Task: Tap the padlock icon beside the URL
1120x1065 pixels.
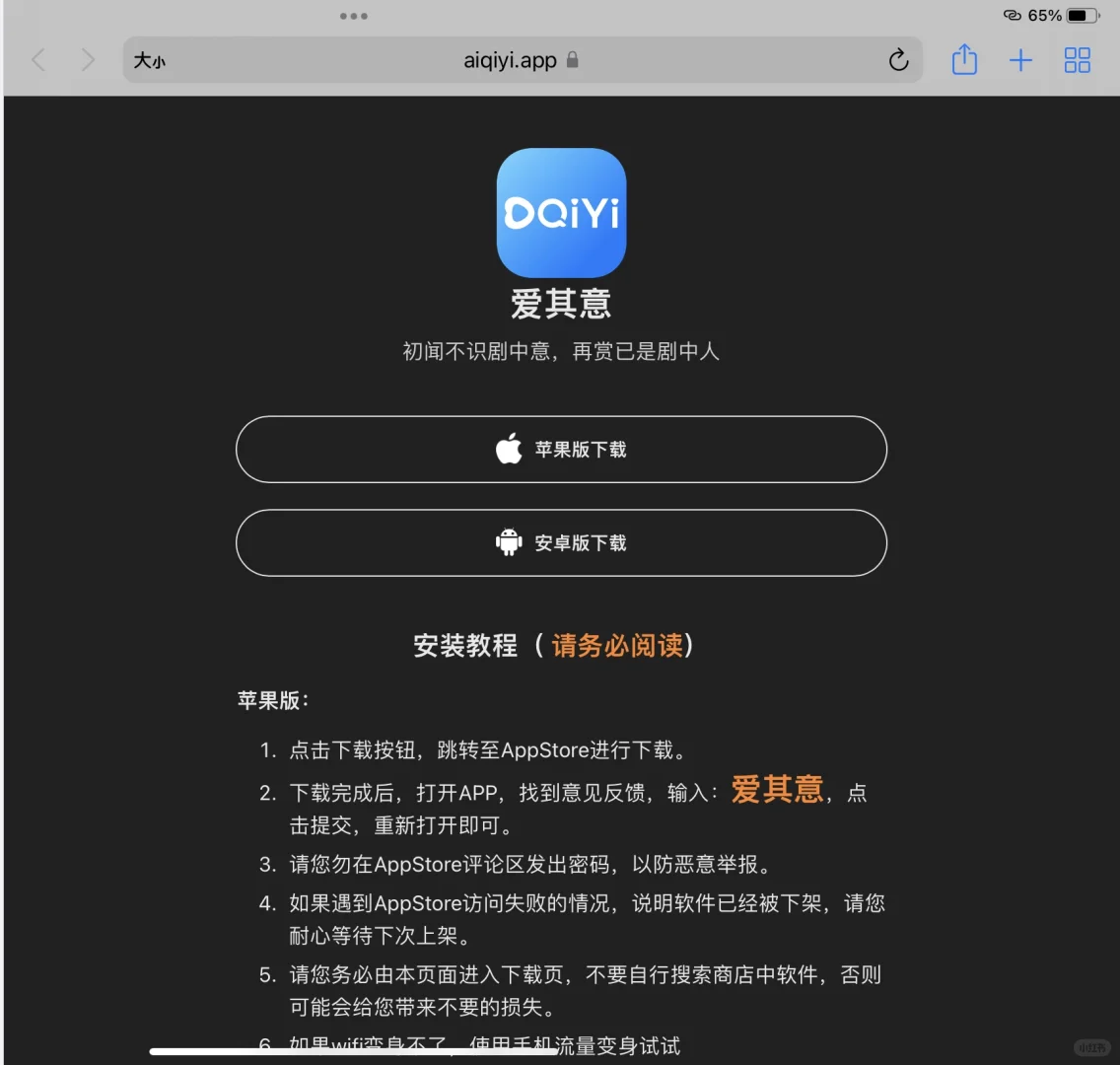Action: pos(572,59)
